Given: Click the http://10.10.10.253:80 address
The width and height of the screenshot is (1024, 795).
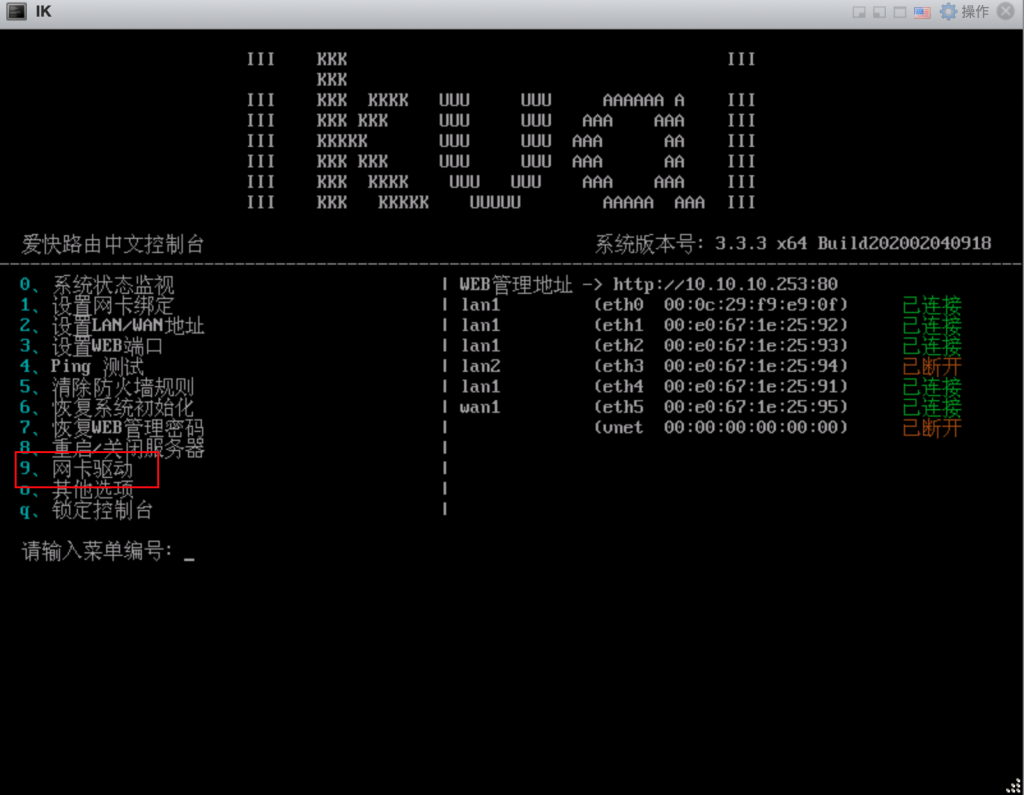Looking at the screenshot, I should click(725, 284).
